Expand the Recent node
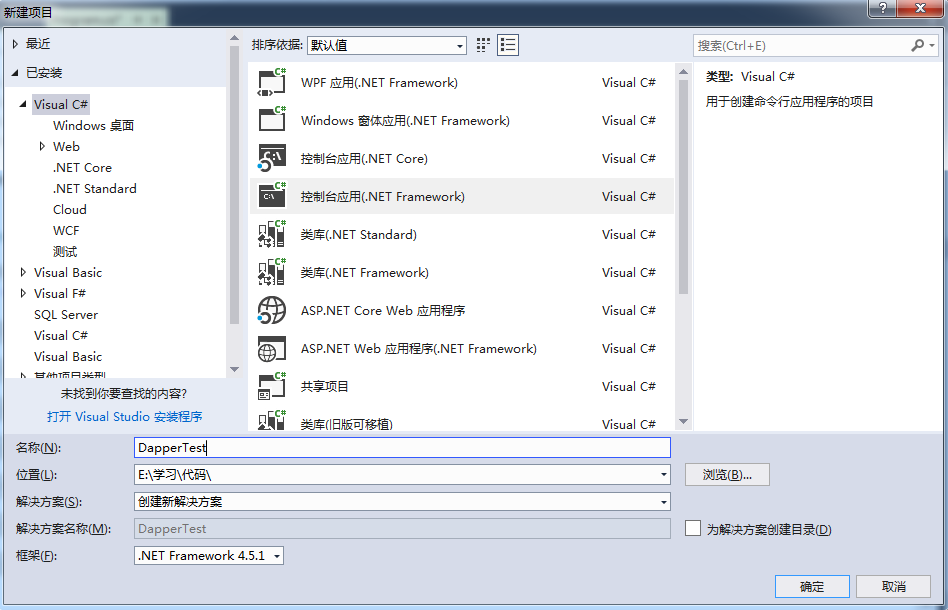948x610 pixels. click(15, 44)
